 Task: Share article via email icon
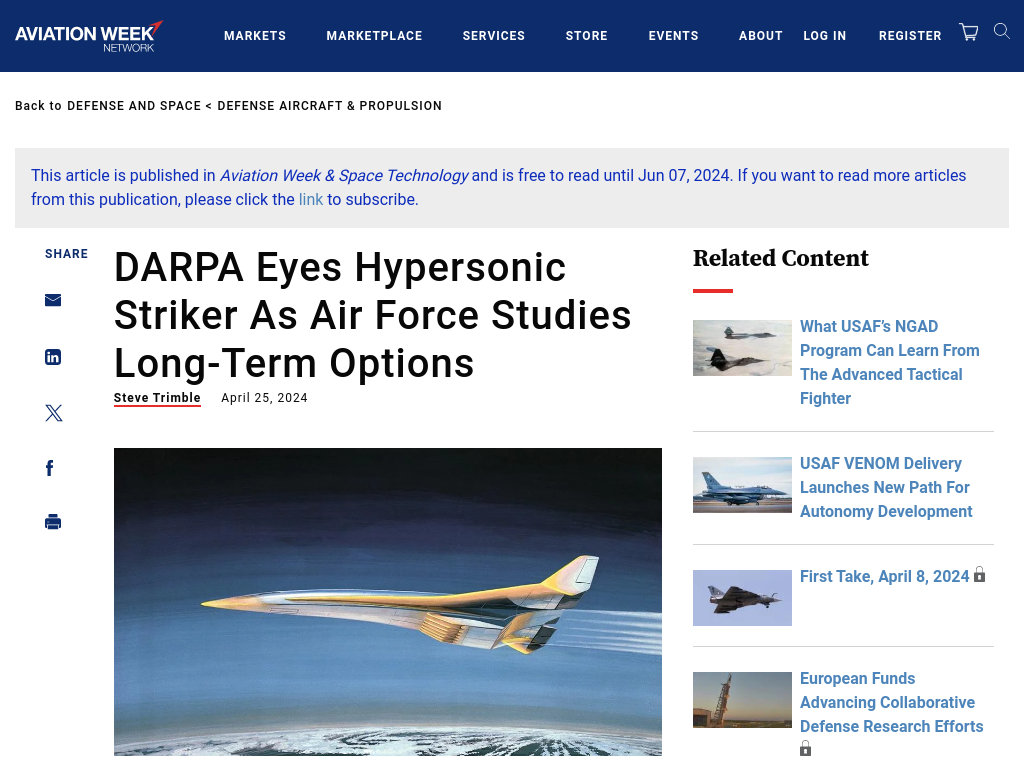coord(53,300)
